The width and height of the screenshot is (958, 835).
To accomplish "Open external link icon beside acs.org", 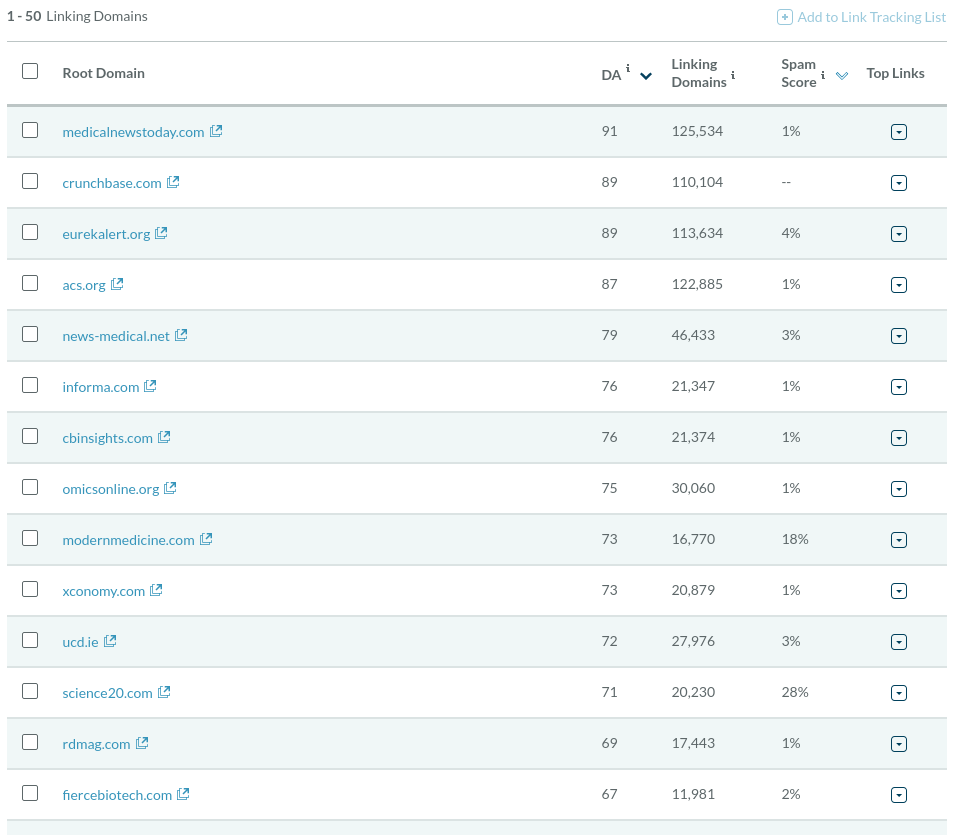I will (117, 284).
